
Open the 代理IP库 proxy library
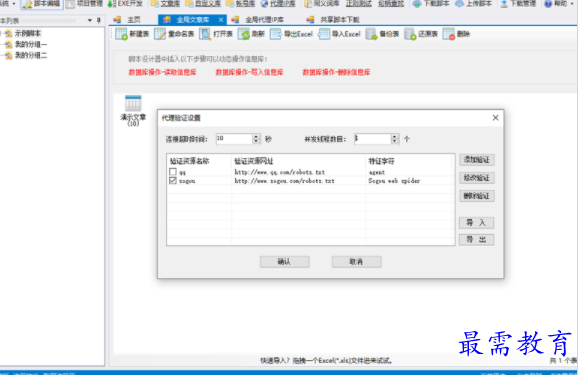point(278,4)
